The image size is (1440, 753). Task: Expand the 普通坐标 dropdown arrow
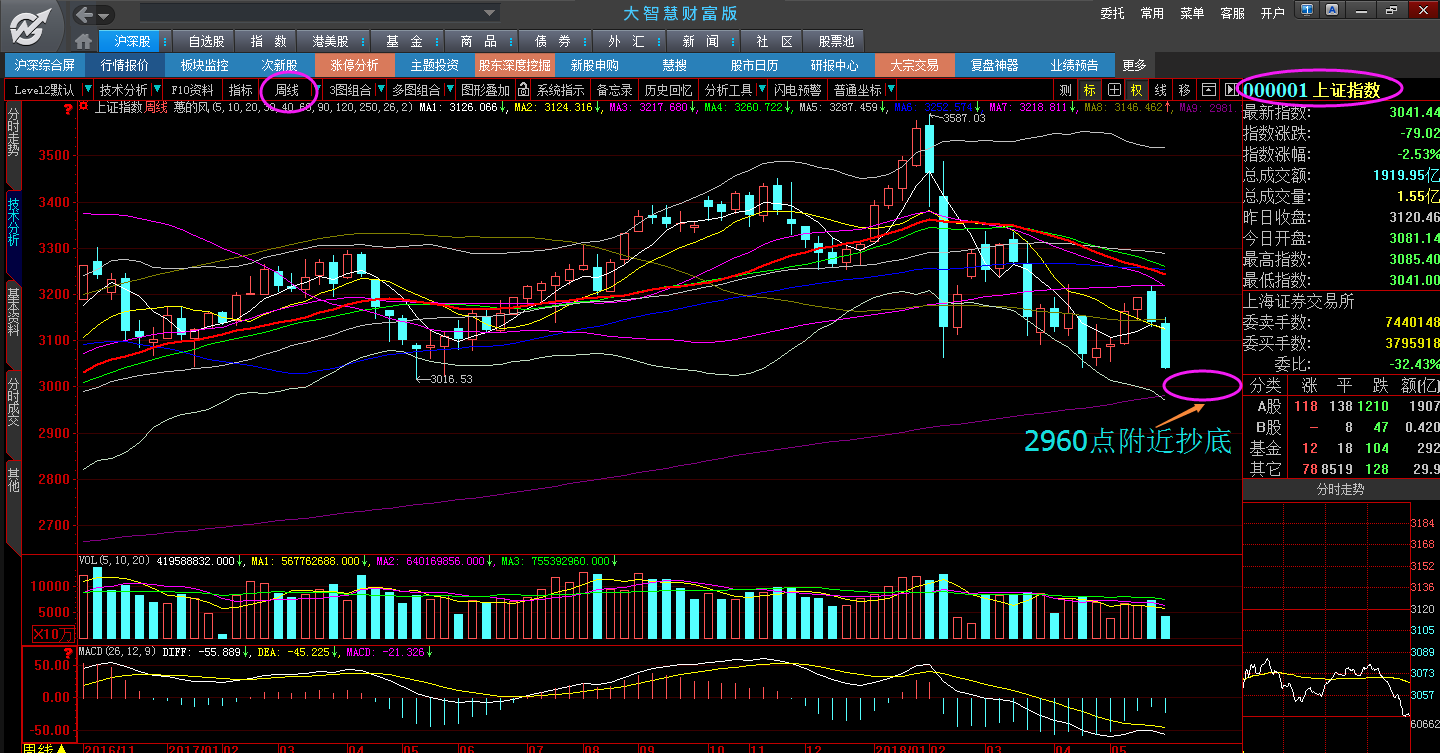coord(891,90)
